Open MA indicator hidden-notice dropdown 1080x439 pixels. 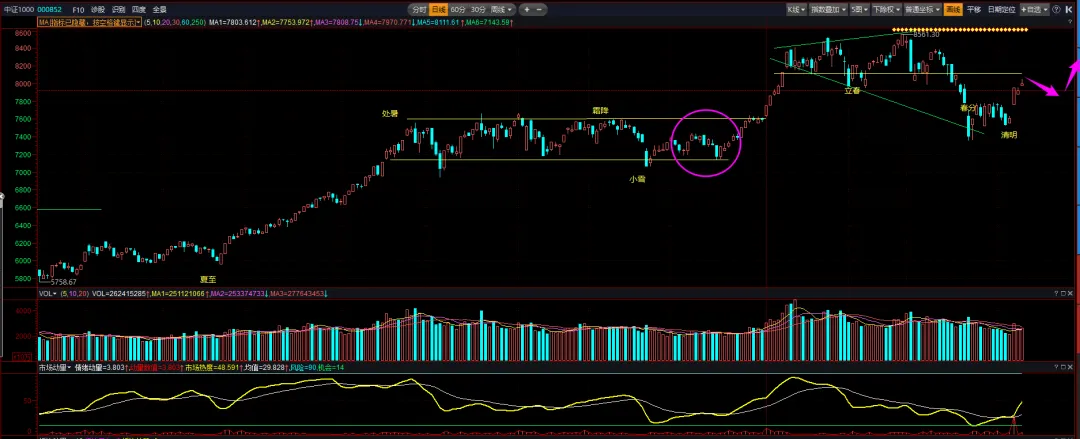click(x=90, y=22)
